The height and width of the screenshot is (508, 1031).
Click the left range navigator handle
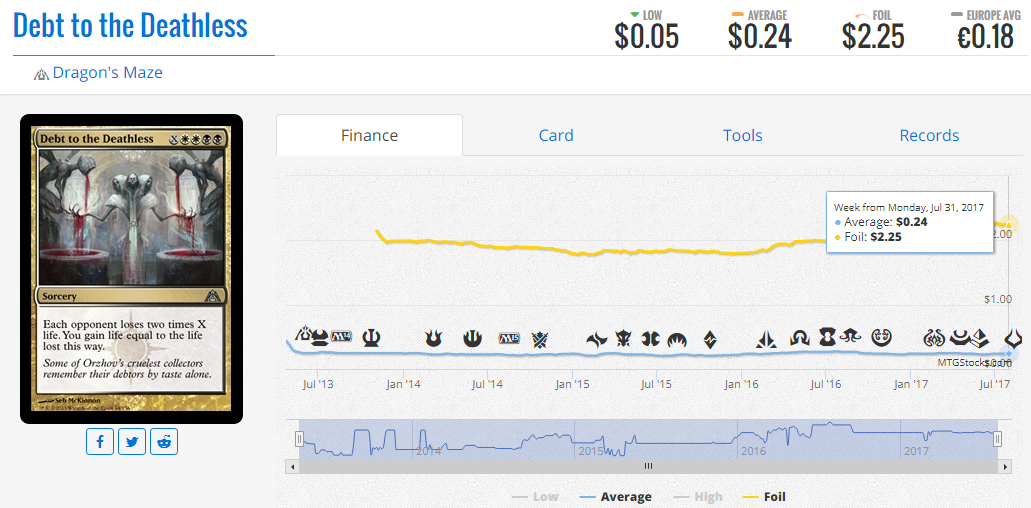coord(299,439)
